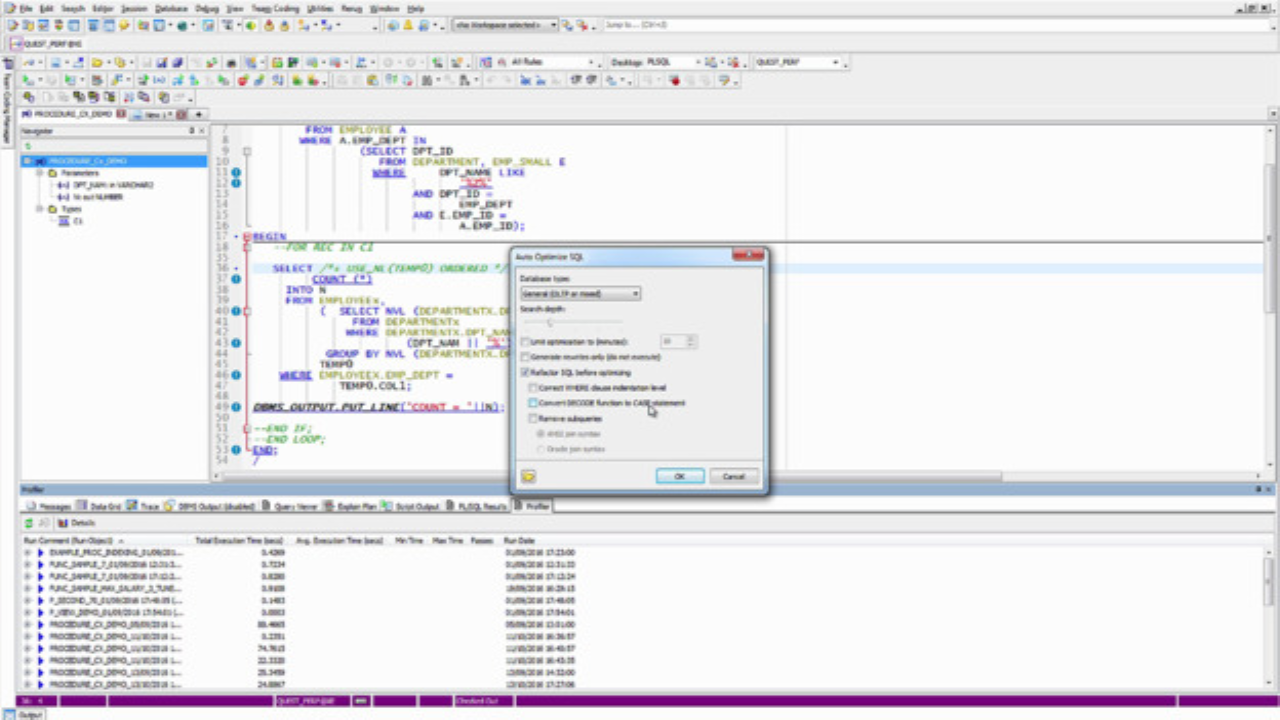Close the New 1 editor tab
The image size is (1280, 720).
coord(182,114)
